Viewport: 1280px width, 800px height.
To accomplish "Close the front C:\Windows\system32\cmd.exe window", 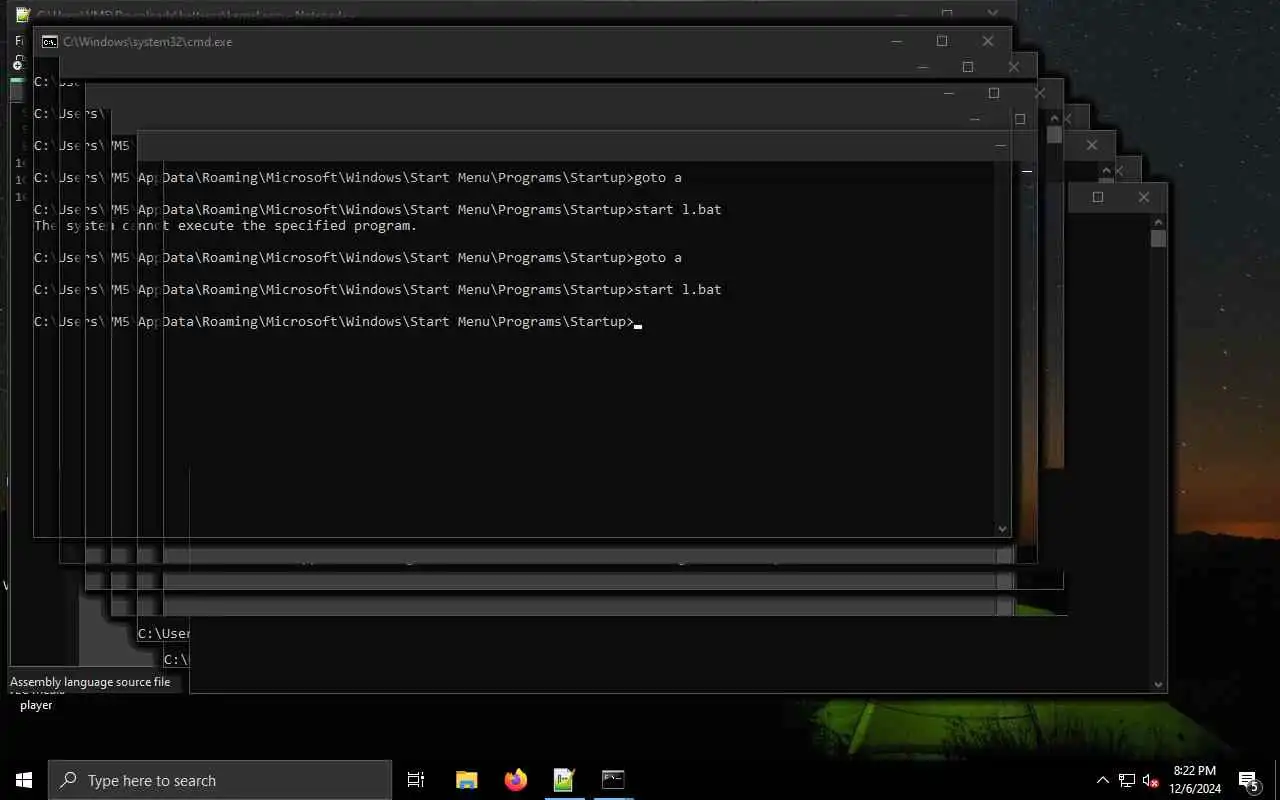I will click(x=988, y=41).
